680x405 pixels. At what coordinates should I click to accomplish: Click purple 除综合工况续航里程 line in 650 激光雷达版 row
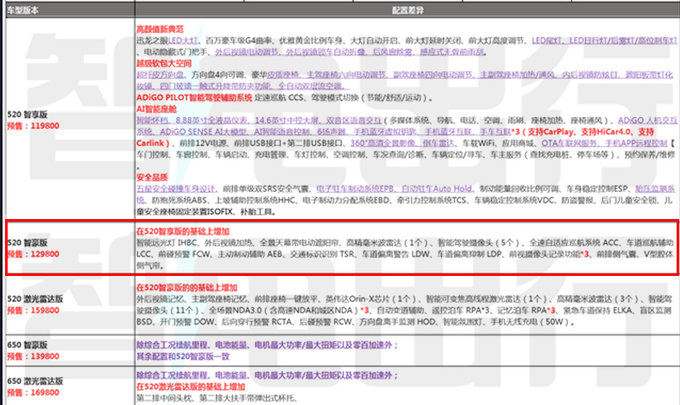[x=268, y=375]
